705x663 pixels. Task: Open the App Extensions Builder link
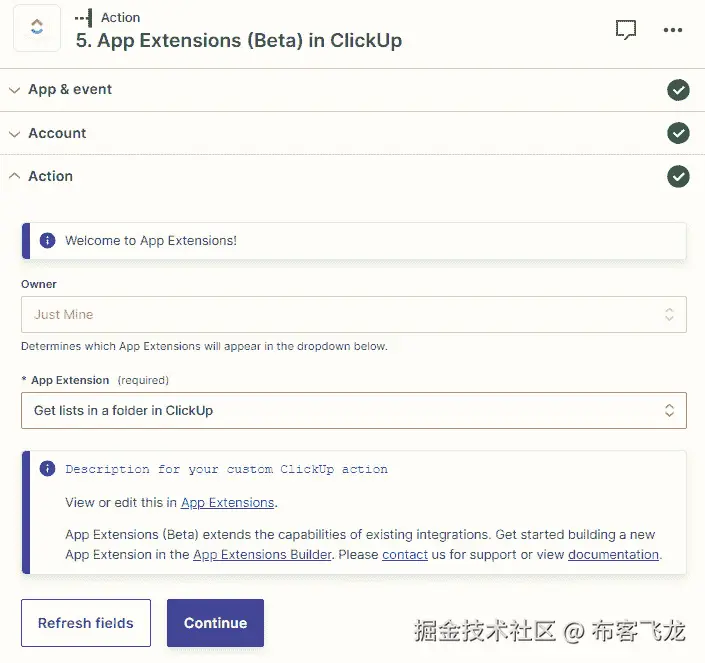coord(262,555)
